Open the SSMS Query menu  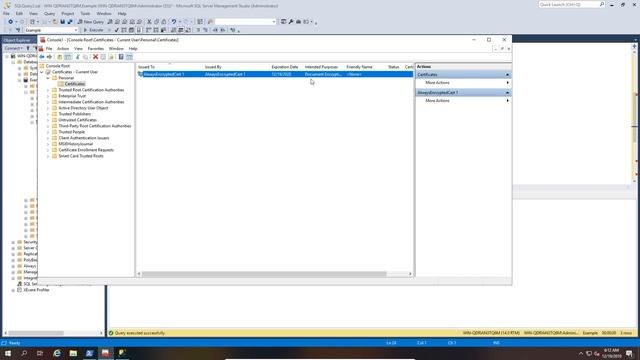pyautogui.click(x=49, y=13)
